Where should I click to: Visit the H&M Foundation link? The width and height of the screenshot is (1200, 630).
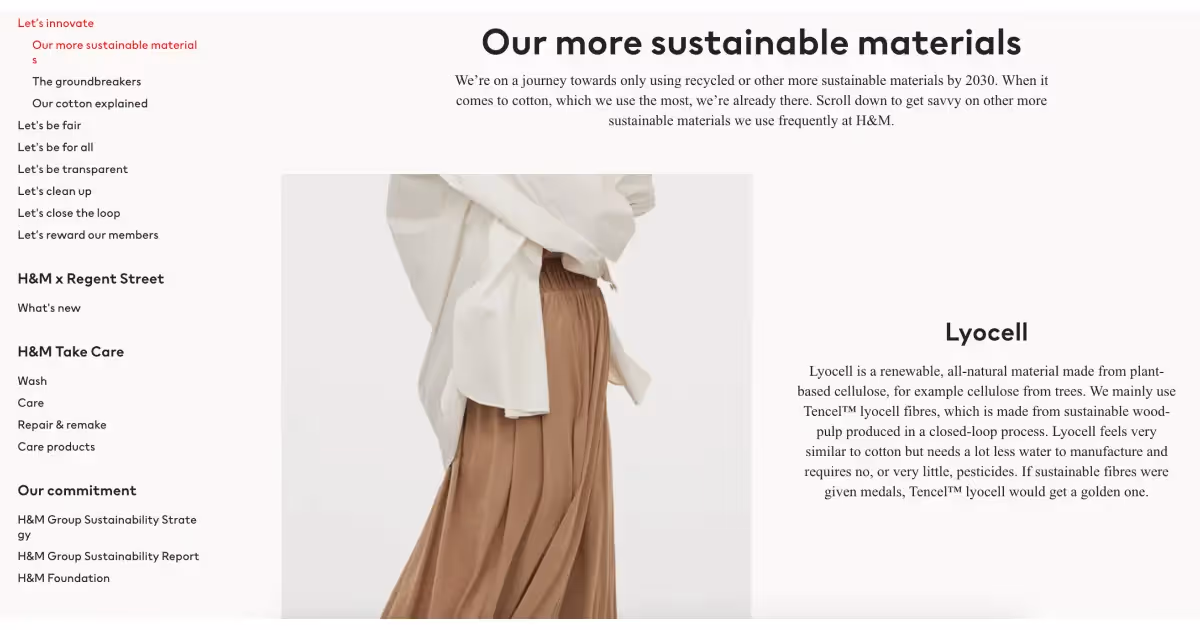coord(63,578)
